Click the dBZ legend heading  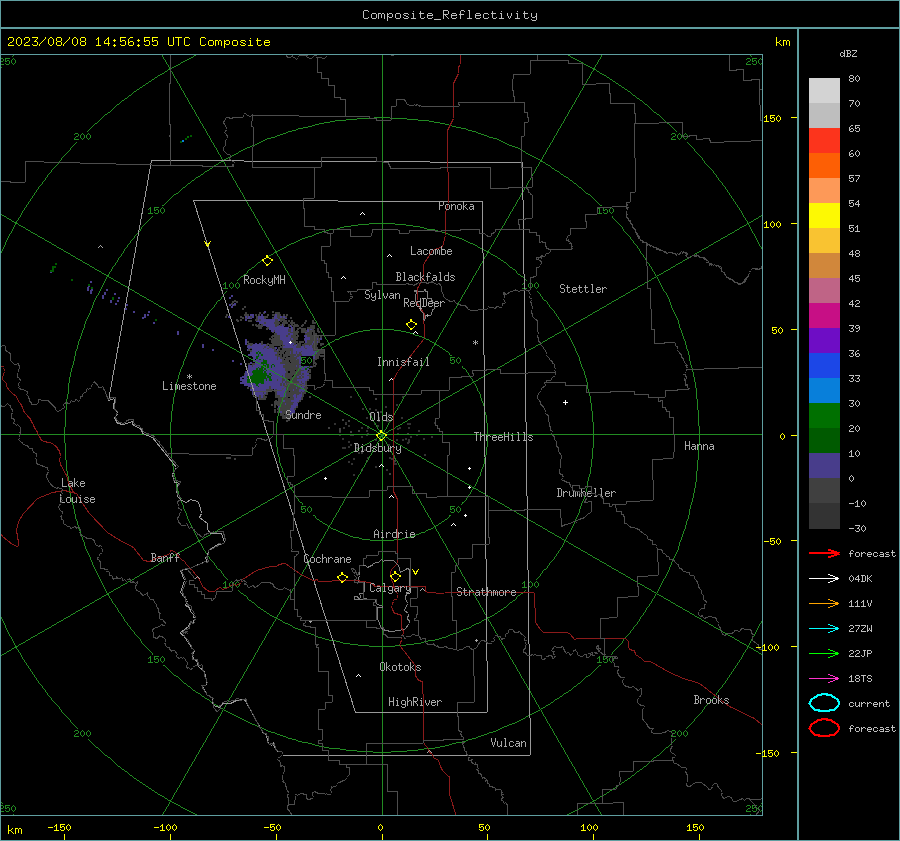pyautogui.click(x=848, y=53)
